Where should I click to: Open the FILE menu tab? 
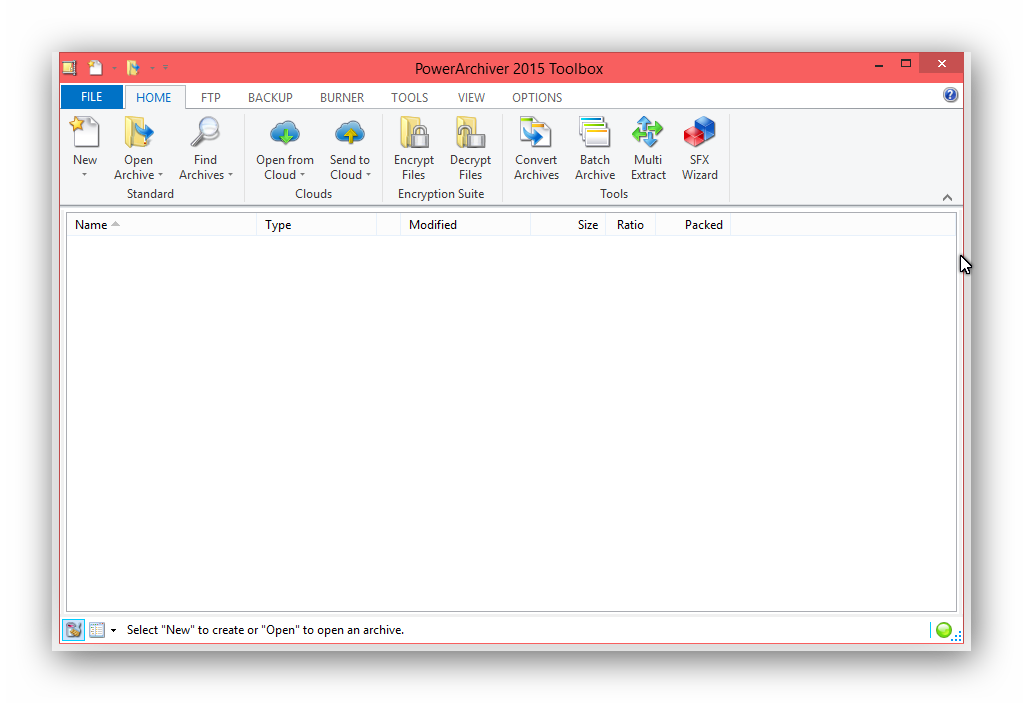click(x=91, y=97)
